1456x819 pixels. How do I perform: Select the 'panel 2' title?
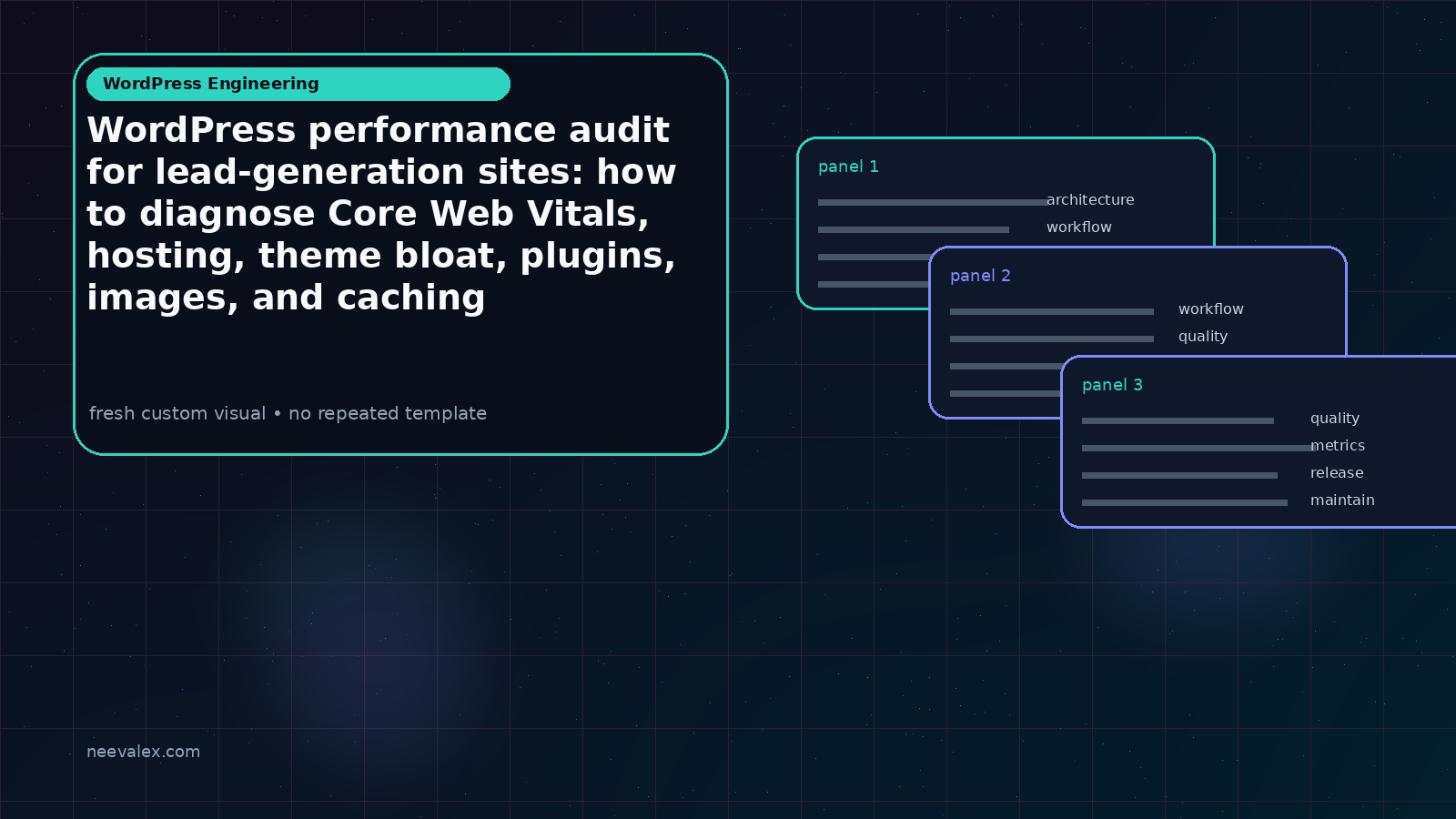click(980, 276)
